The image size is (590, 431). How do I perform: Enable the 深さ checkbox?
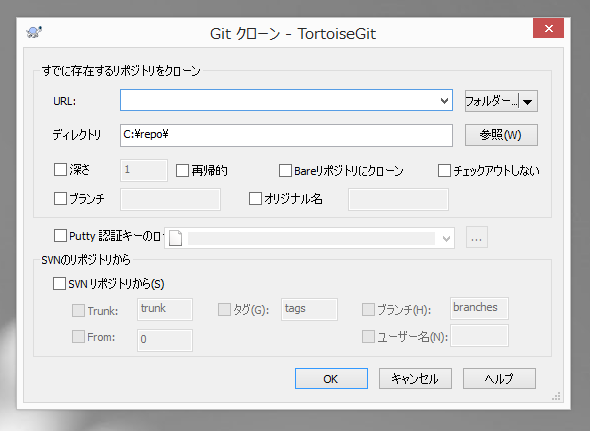[60, 170]
